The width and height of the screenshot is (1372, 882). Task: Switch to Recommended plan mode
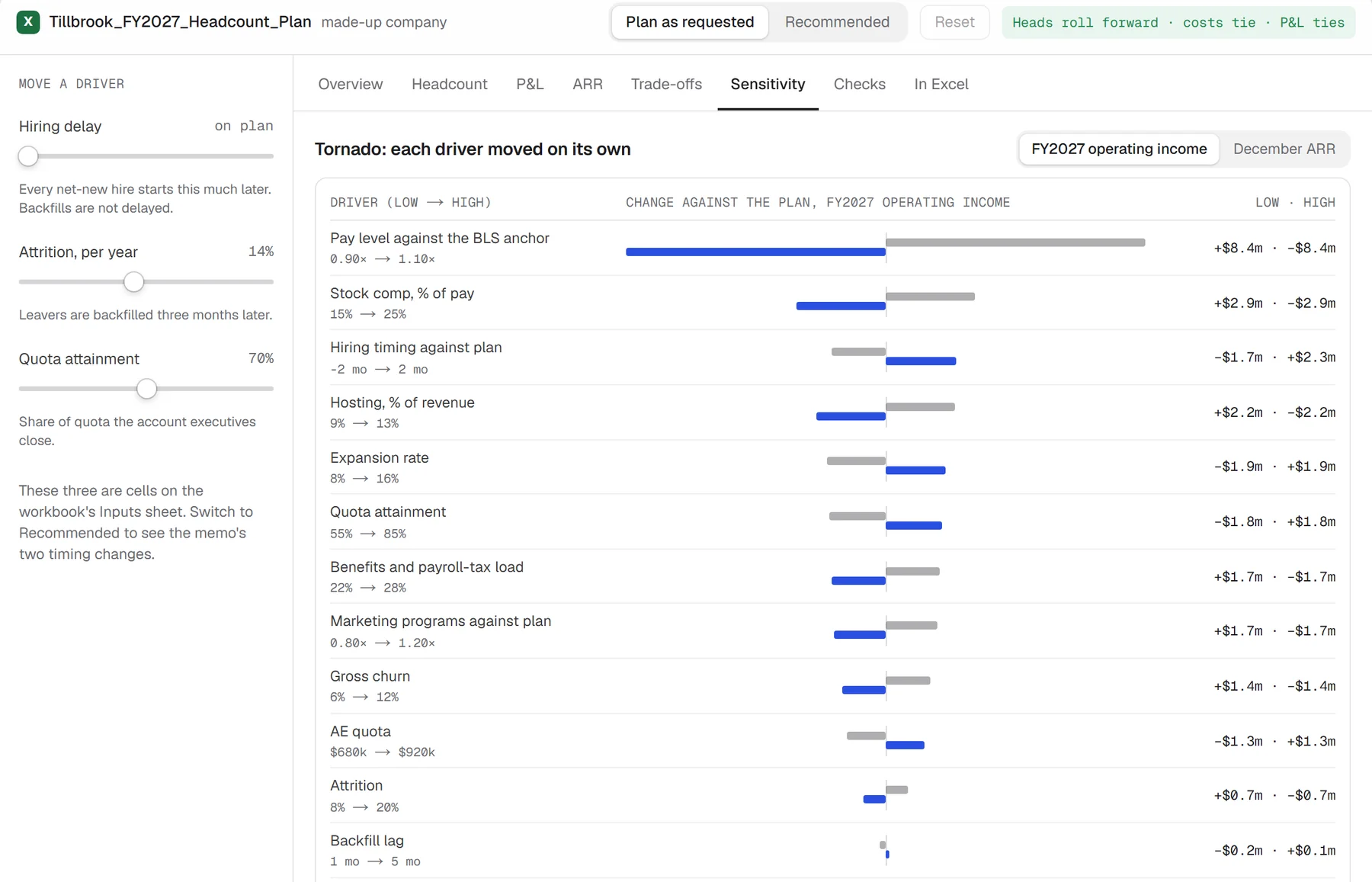coord(837,22)
